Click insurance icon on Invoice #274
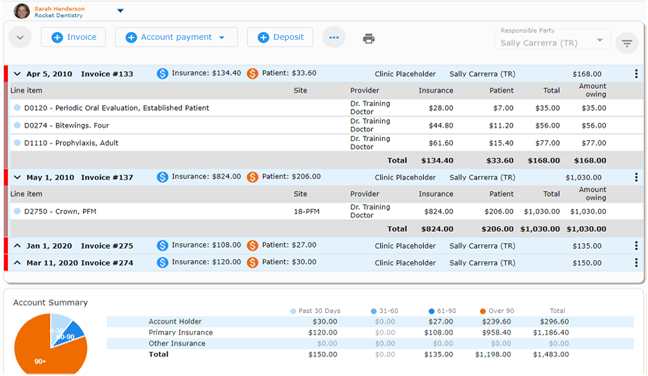This screenshot has width=648, height=376. coord(162,262)
